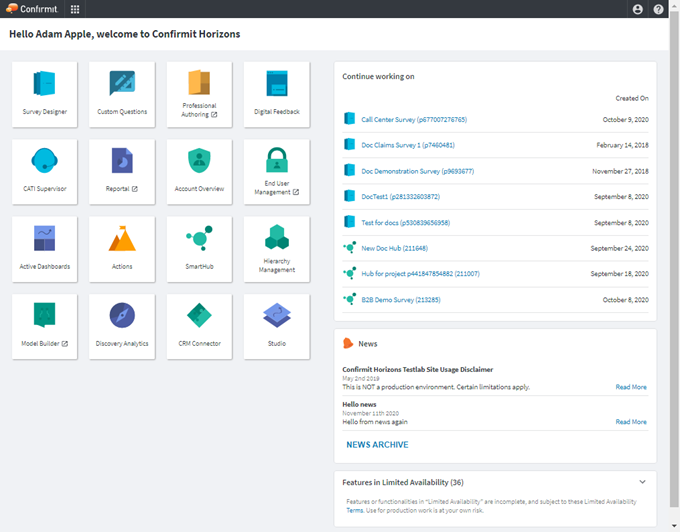
Task: Open the SmartHub tile
Action: coord(199,249)
